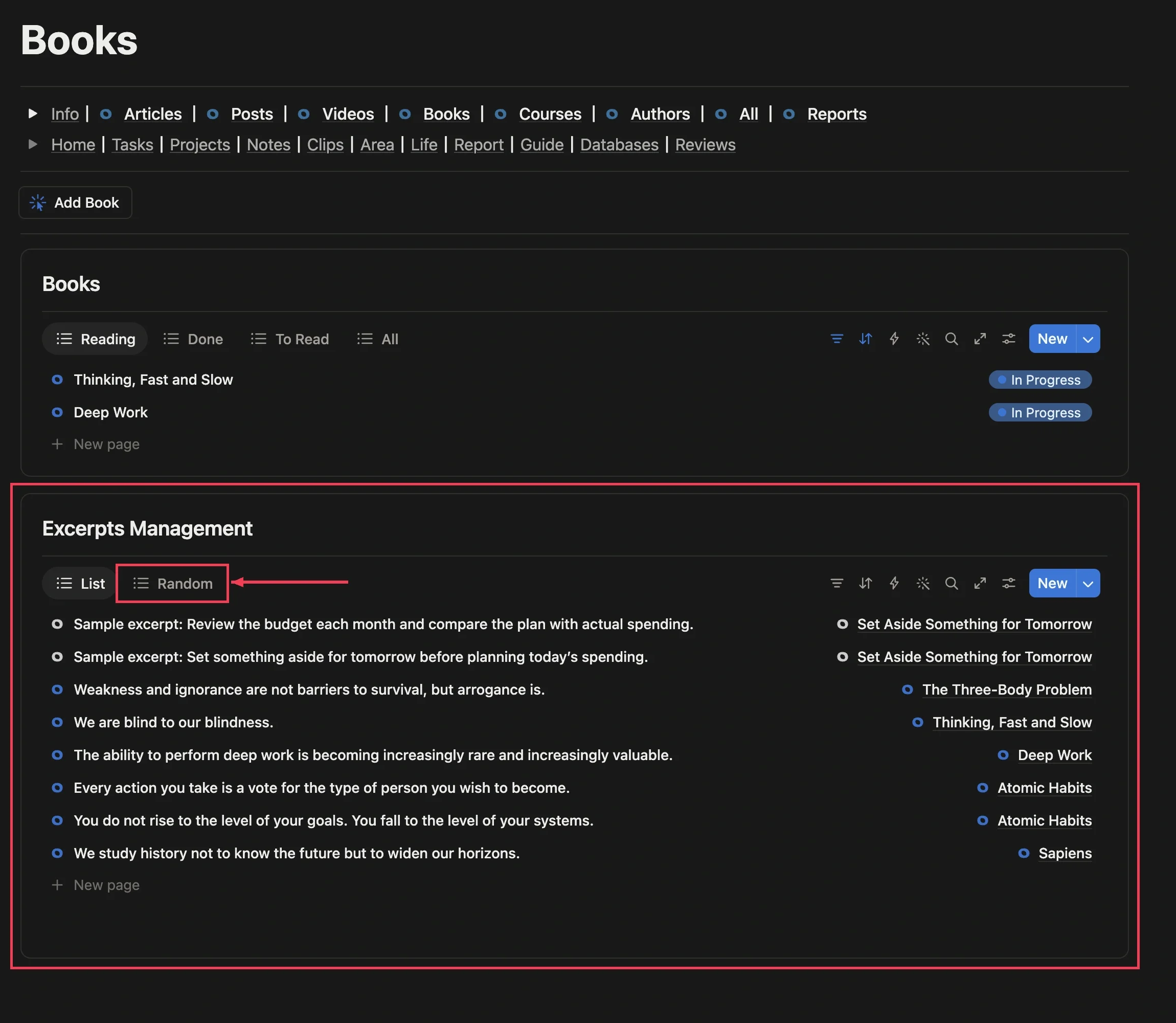Click the Add Book button
Screen dimensions: 1176x1023
pyautogui.click(x=75, y=203)
